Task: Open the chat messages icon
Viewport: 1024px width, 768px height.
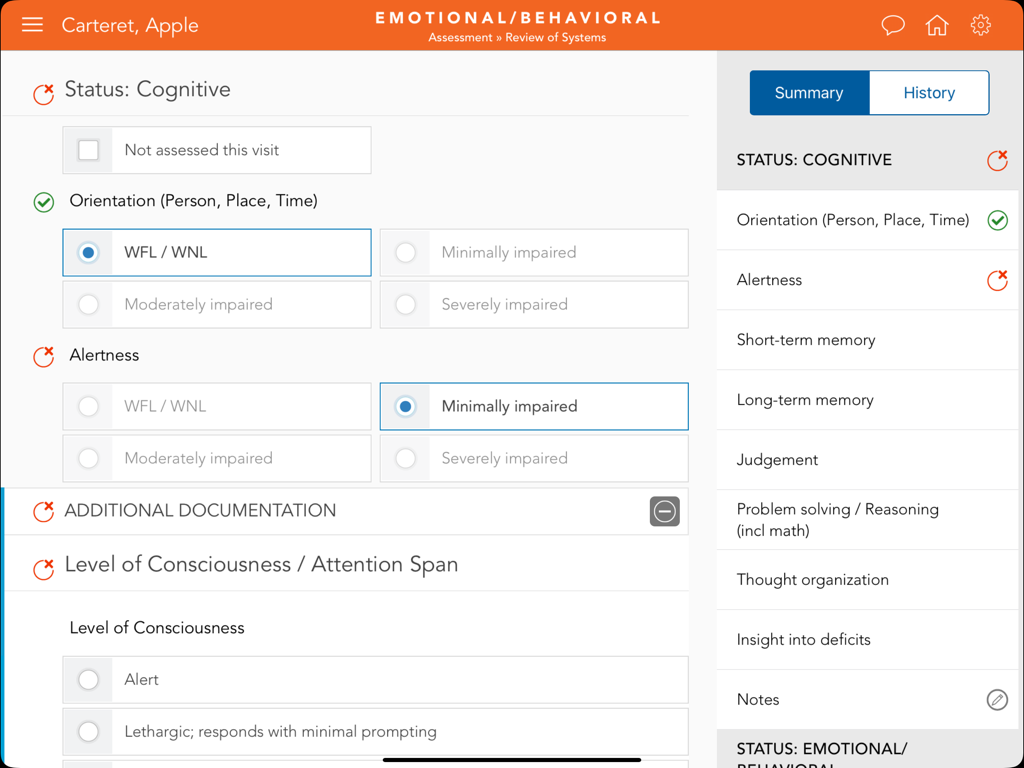Action: pos(892,25)
